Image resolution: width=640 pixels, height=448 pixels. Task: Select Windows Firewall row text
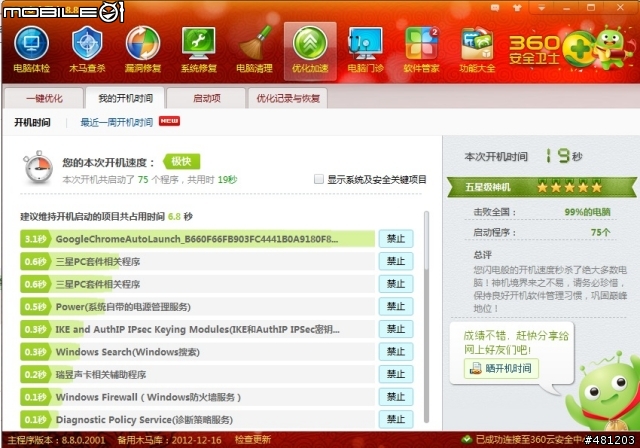click(148, 397)
